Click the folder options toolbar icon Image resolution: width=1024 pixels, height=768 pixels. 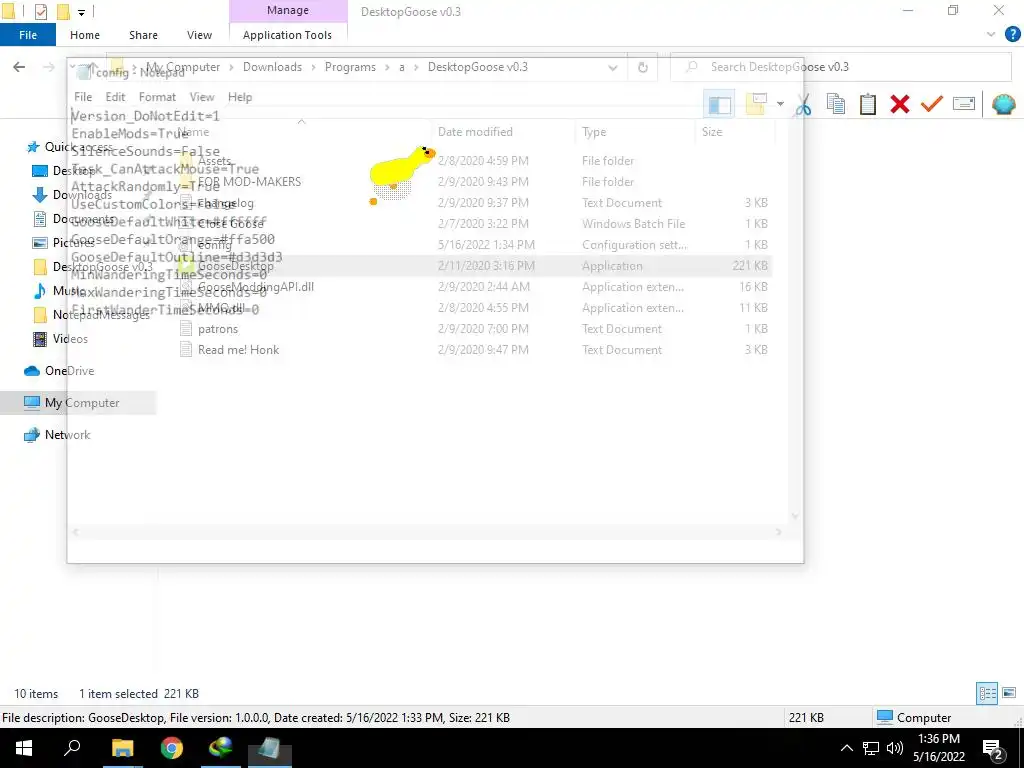pyautogui.click(x=756, y=104)
